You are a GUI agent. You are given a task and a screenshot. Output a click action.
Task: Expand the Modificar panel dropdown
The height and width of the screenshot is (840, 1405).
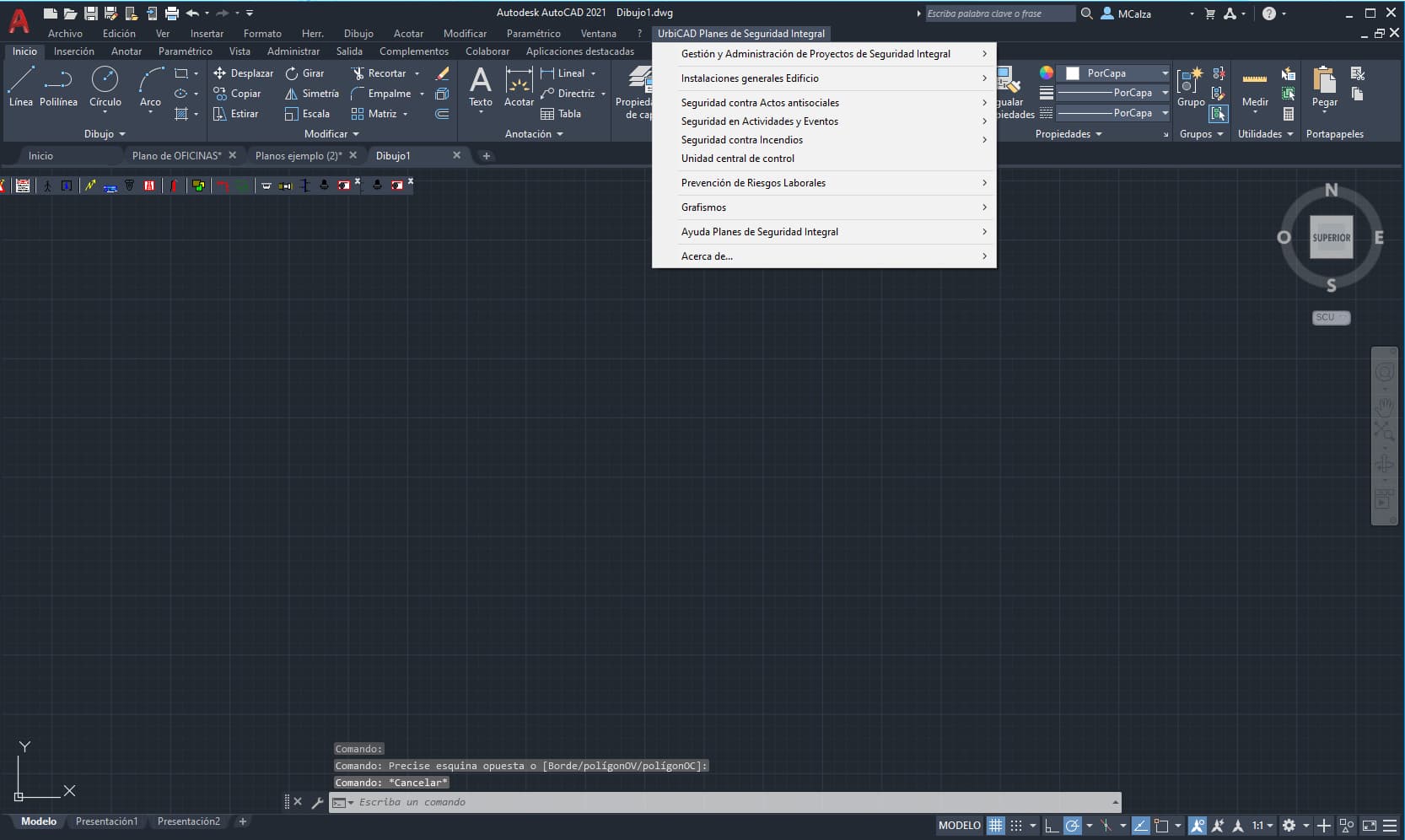click(x=331, y=134)
